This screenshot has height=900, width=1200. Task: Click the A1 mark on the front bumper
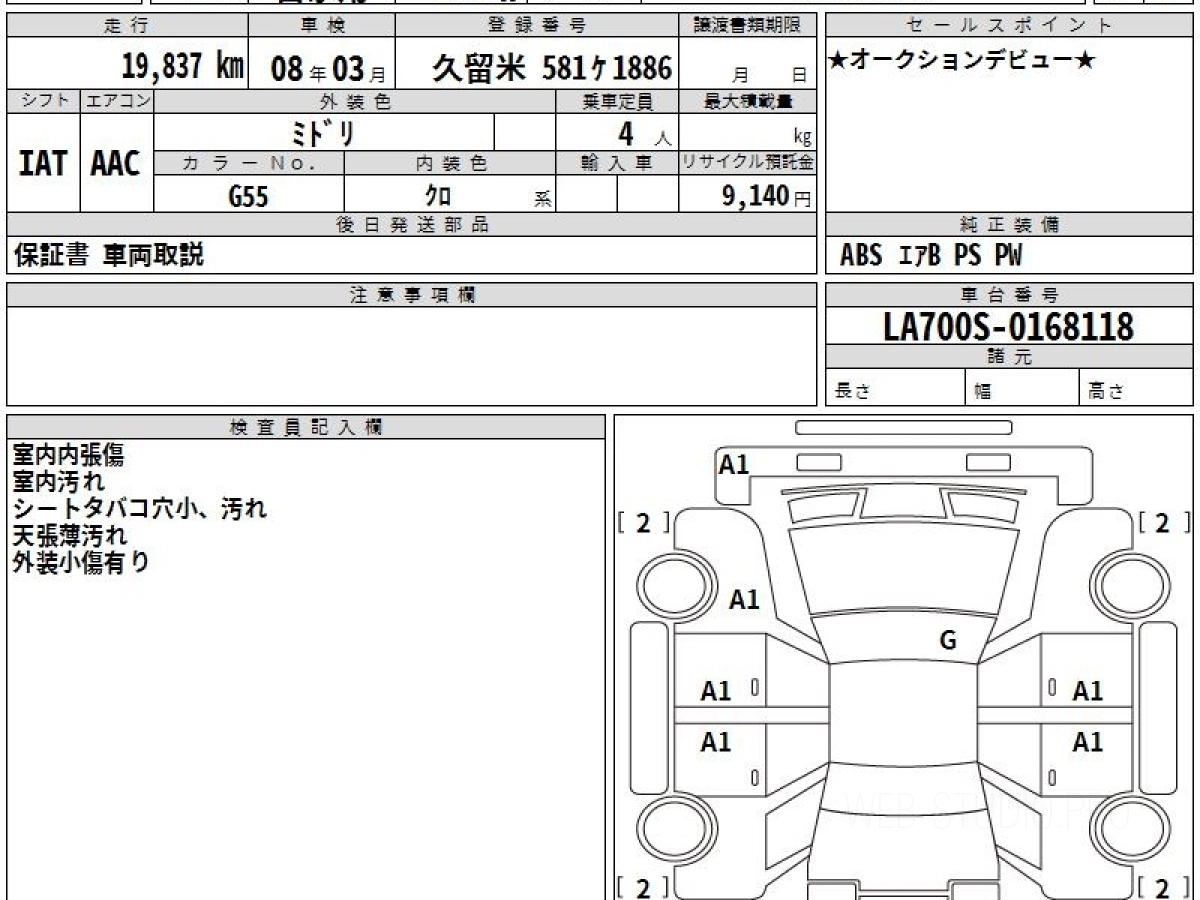click(x=734, y=464)
